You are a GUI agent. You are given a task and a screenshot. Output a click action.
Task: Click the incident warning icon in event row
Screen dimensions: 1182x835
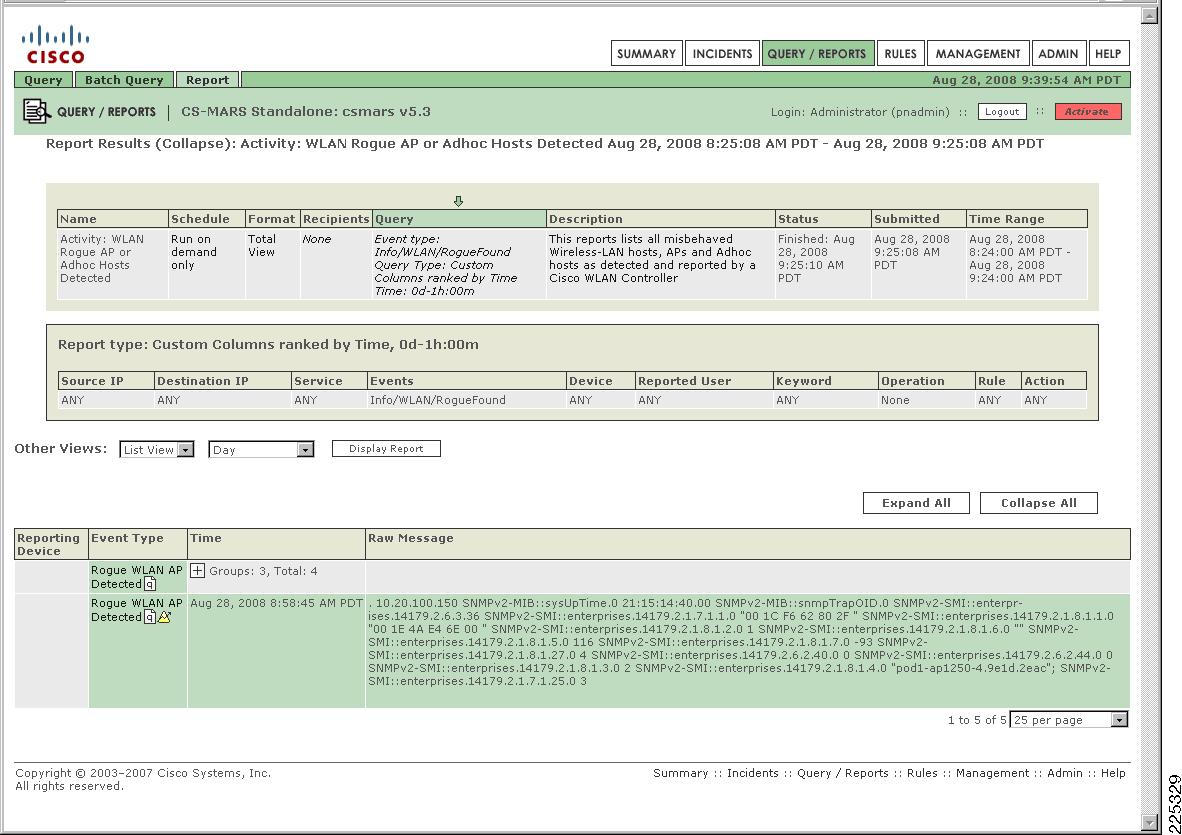(164, 616)
